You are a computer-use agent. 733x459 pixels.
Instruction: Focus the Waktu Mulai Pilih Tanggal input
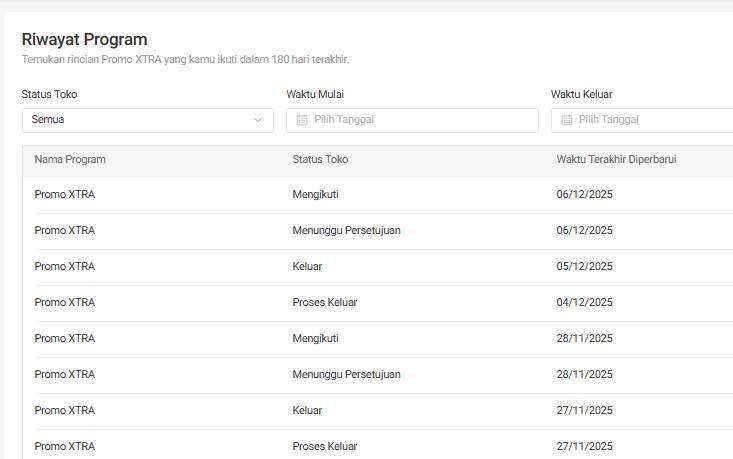(x=420, y=120)
